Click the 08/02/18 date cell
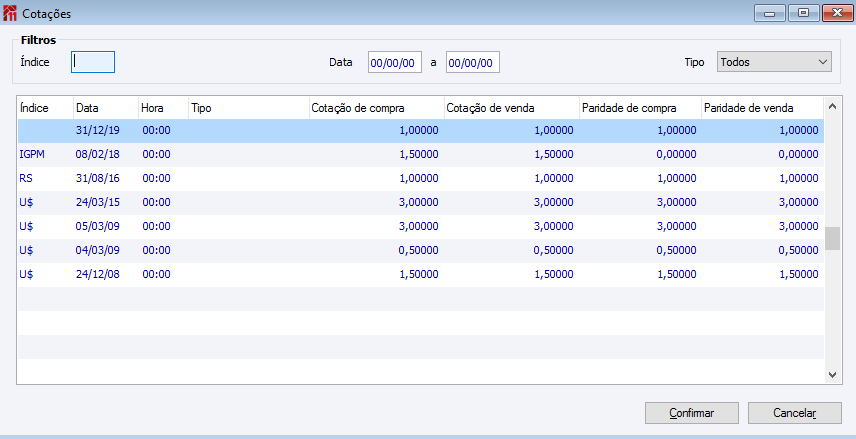 (98, 155)
